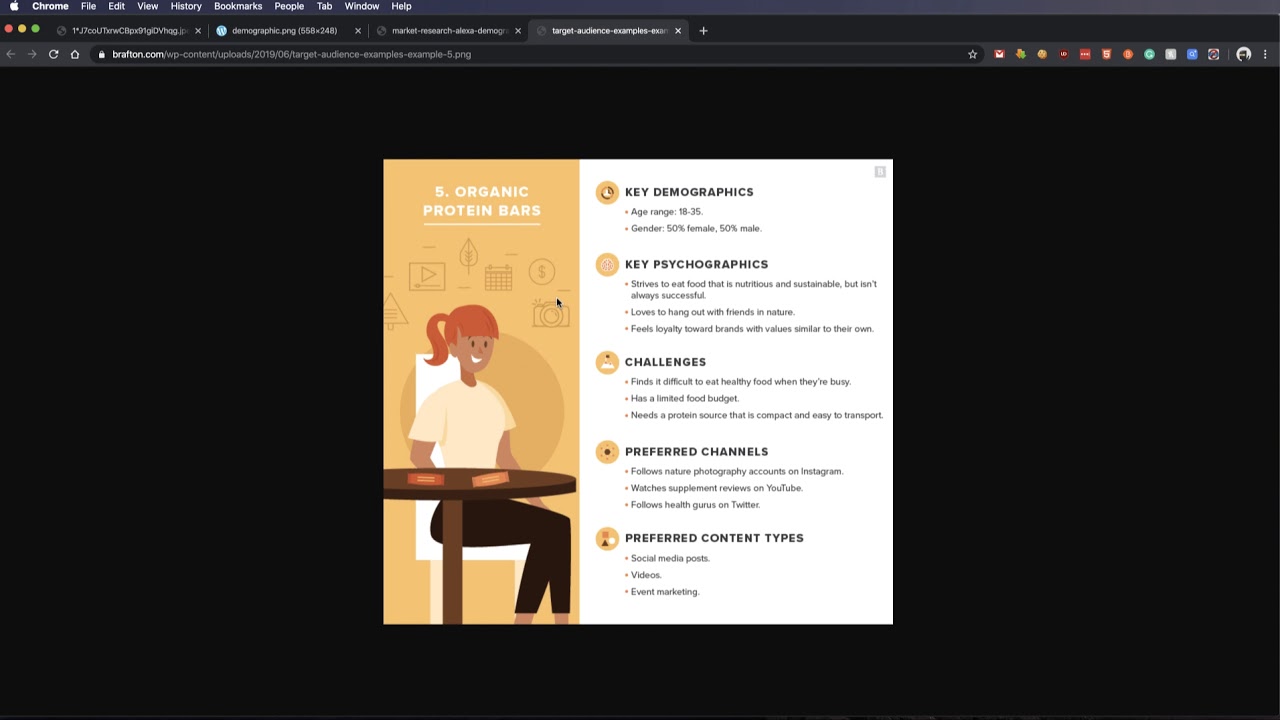Open the gray square extension icon
1280x720 pixels.
1171,54
